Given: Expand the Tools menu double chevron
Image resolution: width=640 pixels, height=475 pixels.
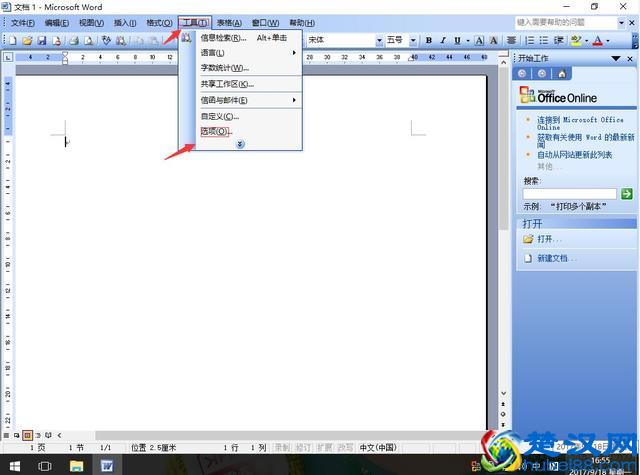Looking at the screenshot, I should (240, 144).
